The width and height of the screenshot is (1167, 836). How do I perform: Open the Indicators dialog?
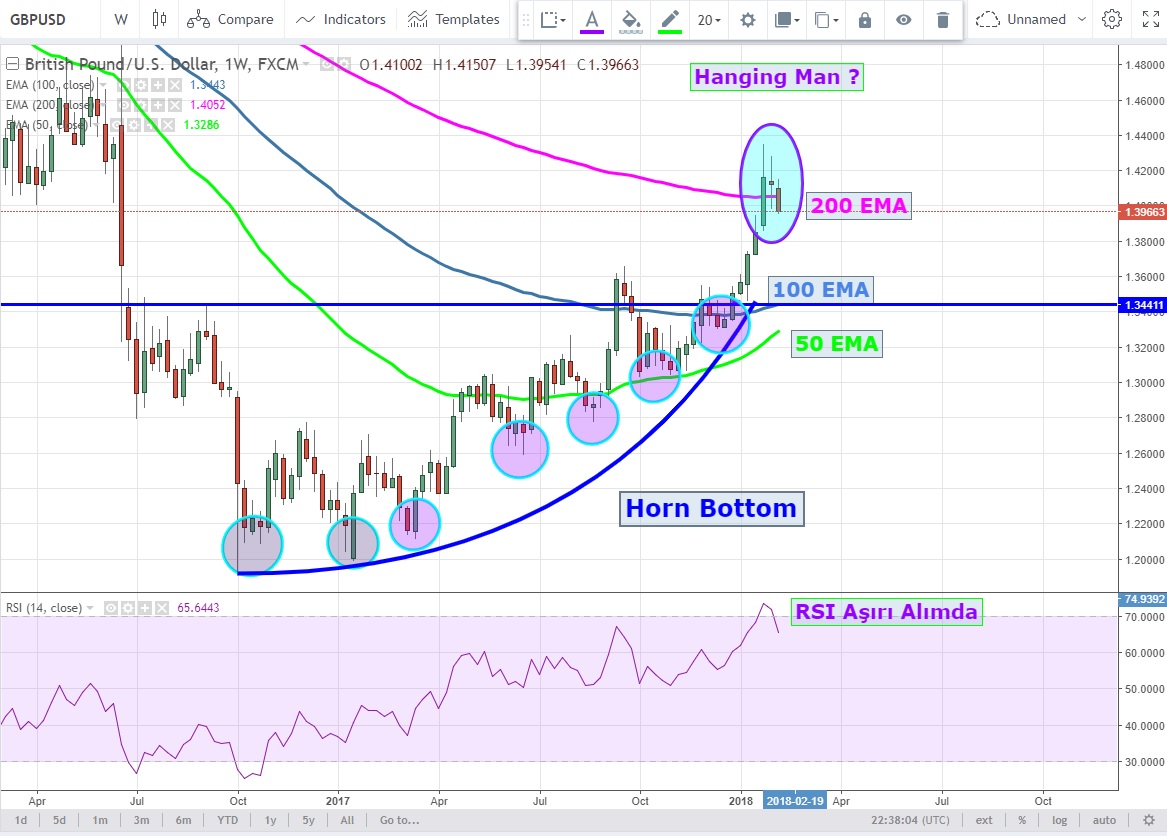pyautogui.click(x=342, y=19)
